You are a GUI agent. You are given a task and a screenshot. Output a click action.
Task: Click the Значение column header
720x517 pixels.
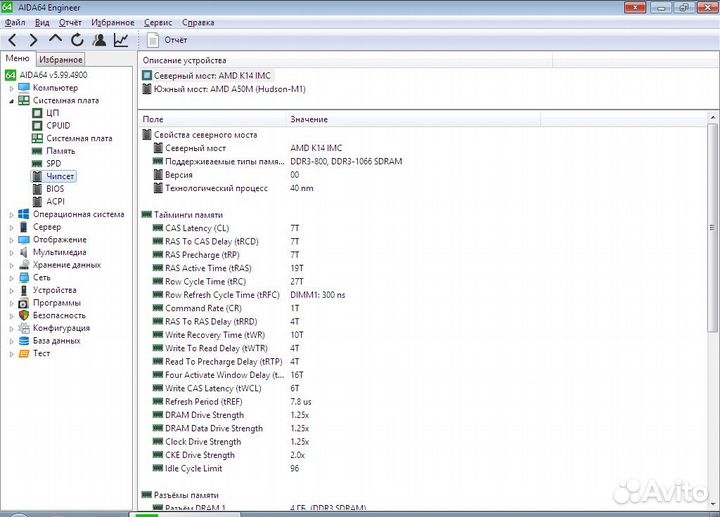pos(413,119)
